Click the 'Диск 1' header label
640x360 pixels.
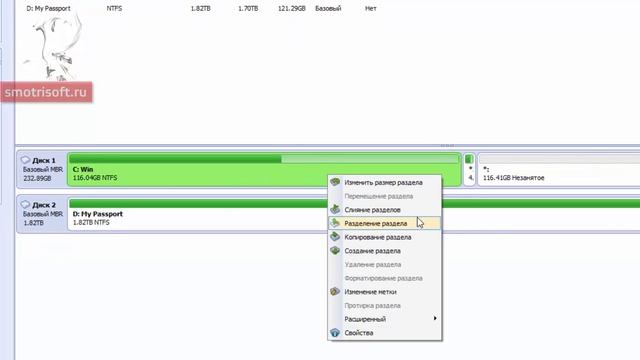[x=44, y=160]
